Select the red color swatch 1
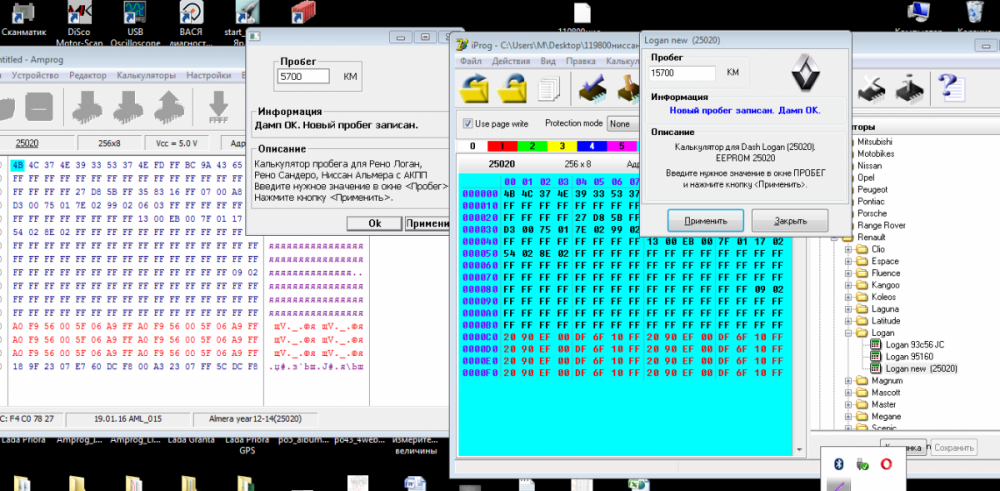 point(503,146)
